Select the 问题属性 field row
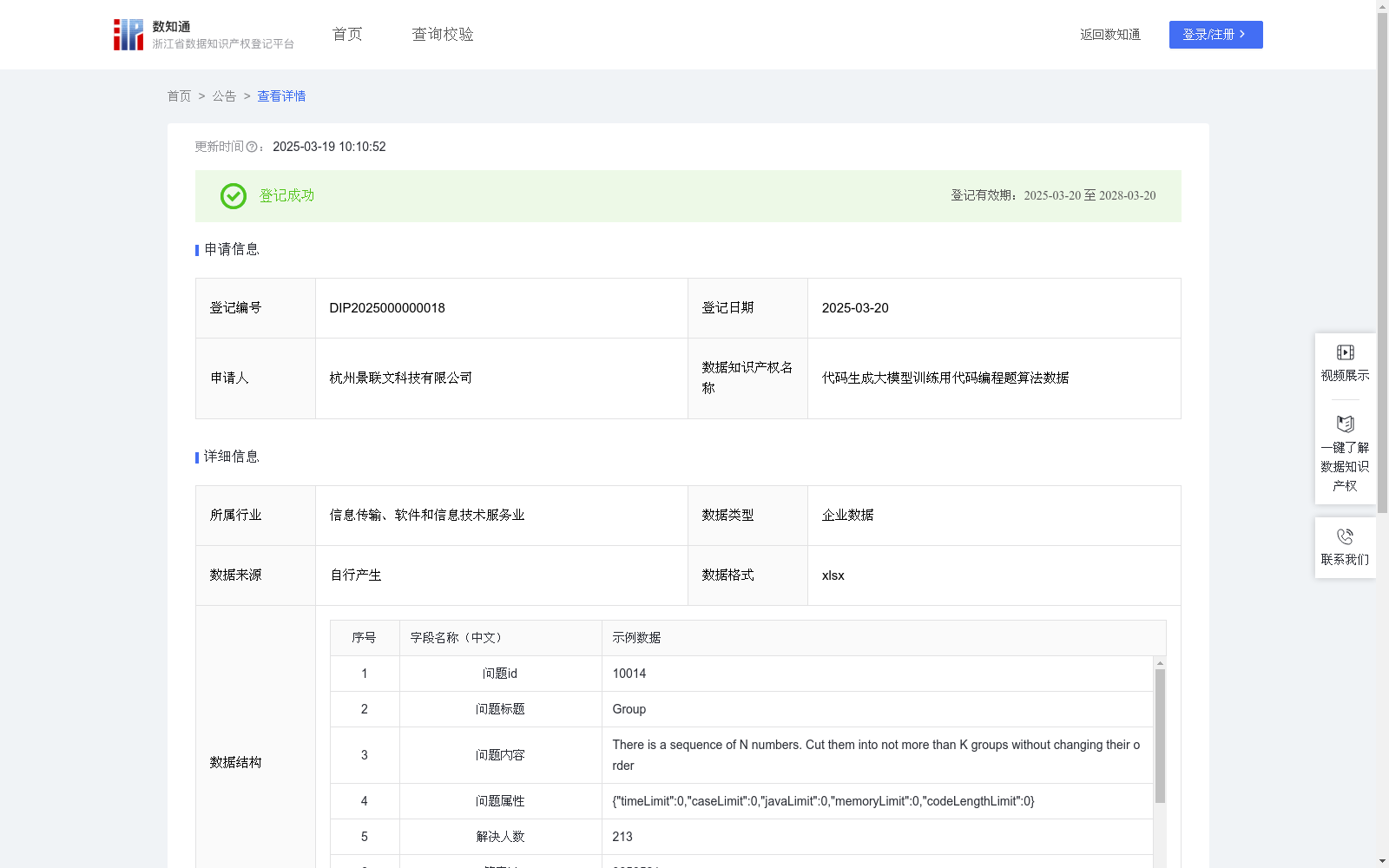The height and width of the screenshot is (868, 1389). (x=741, y=801)
